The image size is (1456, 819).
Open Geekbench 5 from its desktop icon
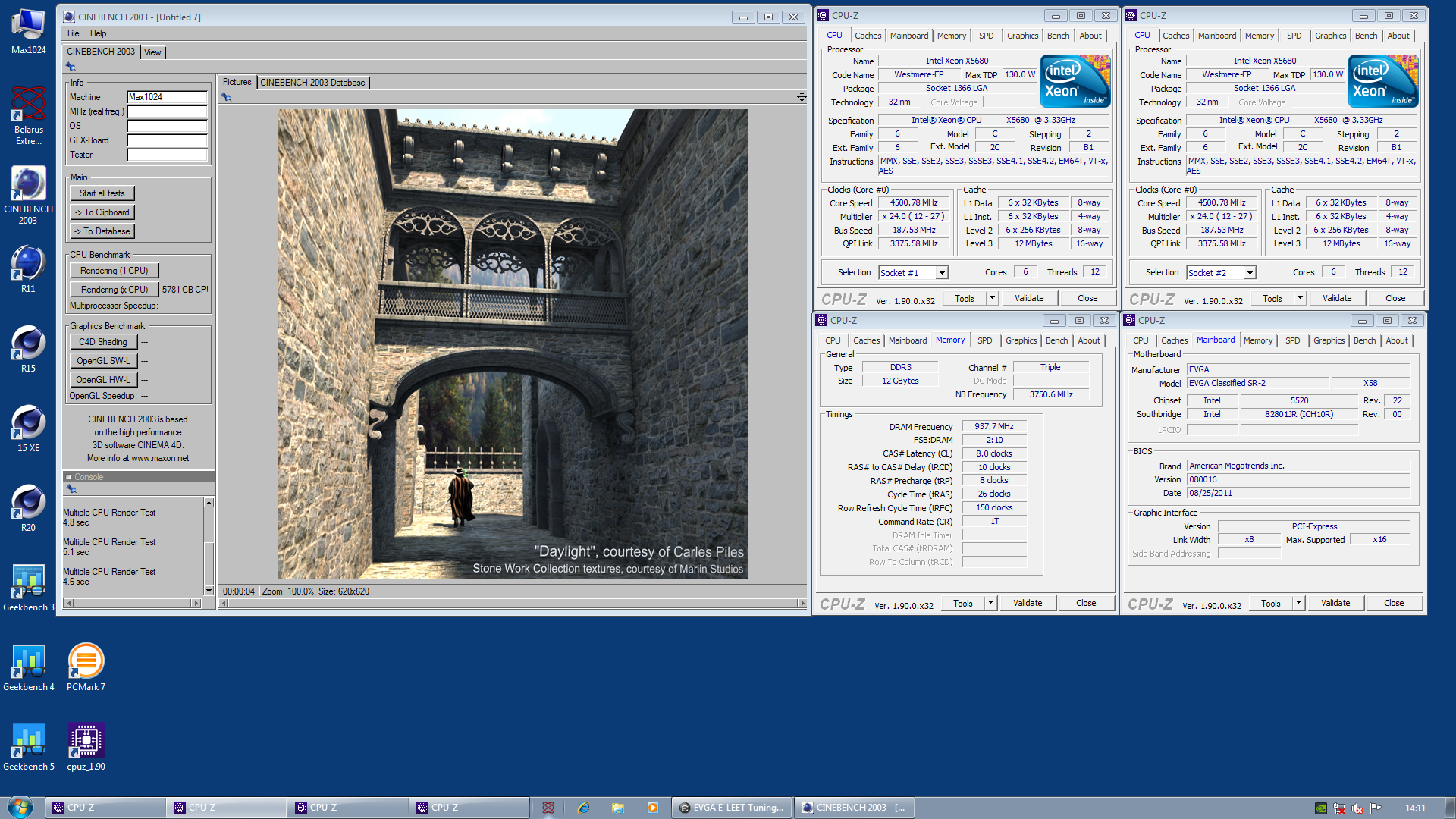tap(28, 747)
